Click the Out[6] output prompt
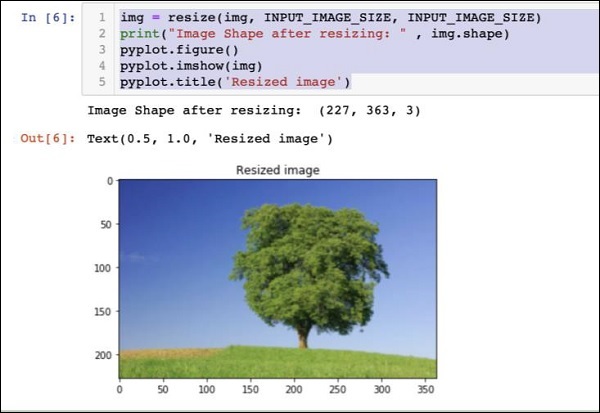This screenshot has height=413, width=600. pos(48,138)
